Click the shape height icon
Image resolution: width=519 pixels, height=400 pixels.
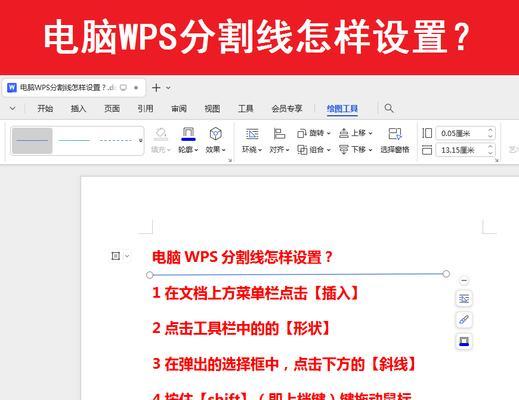pyautogui.click(x=427, y=133)
